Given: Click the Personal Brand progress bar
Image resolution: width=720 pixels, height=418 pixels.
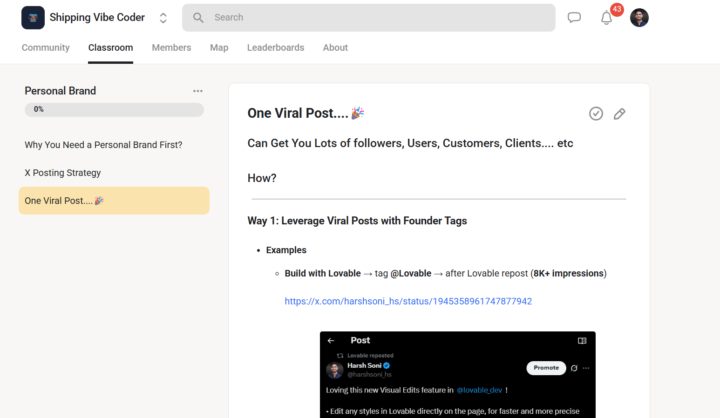Looking at the screenshot, I should 114,109.
